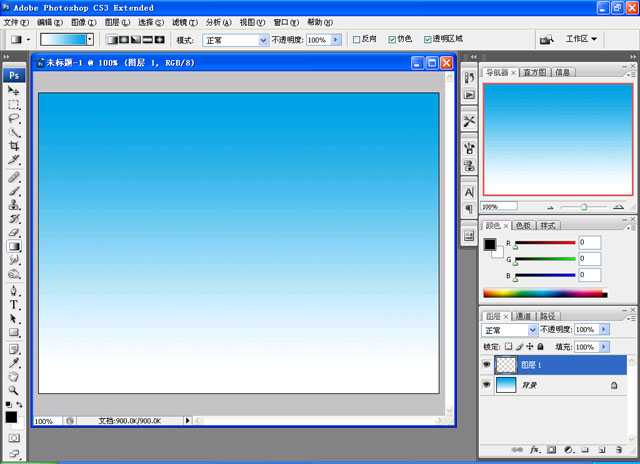Select the Crop tool
This screenshot has height=464, width=640.
pyautogui.click(x=13, y=146)
